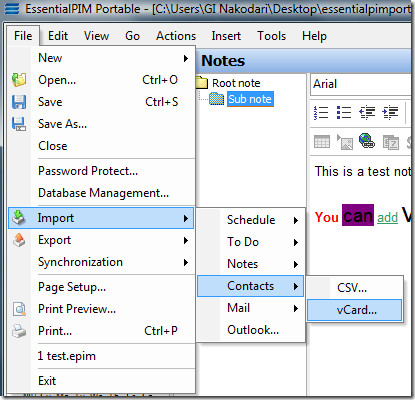Click the EssentialPIM title bar icon

12,8
